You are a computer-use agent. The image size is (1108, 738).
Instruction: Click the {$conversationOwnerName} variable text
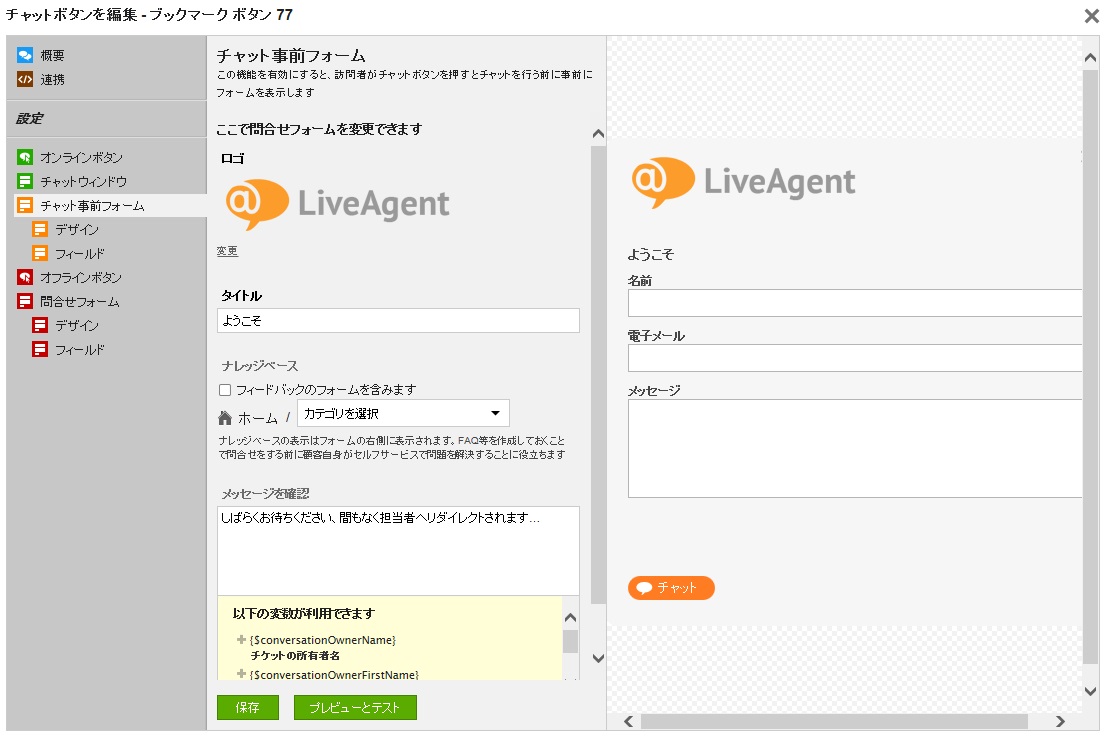coord(322,640)
